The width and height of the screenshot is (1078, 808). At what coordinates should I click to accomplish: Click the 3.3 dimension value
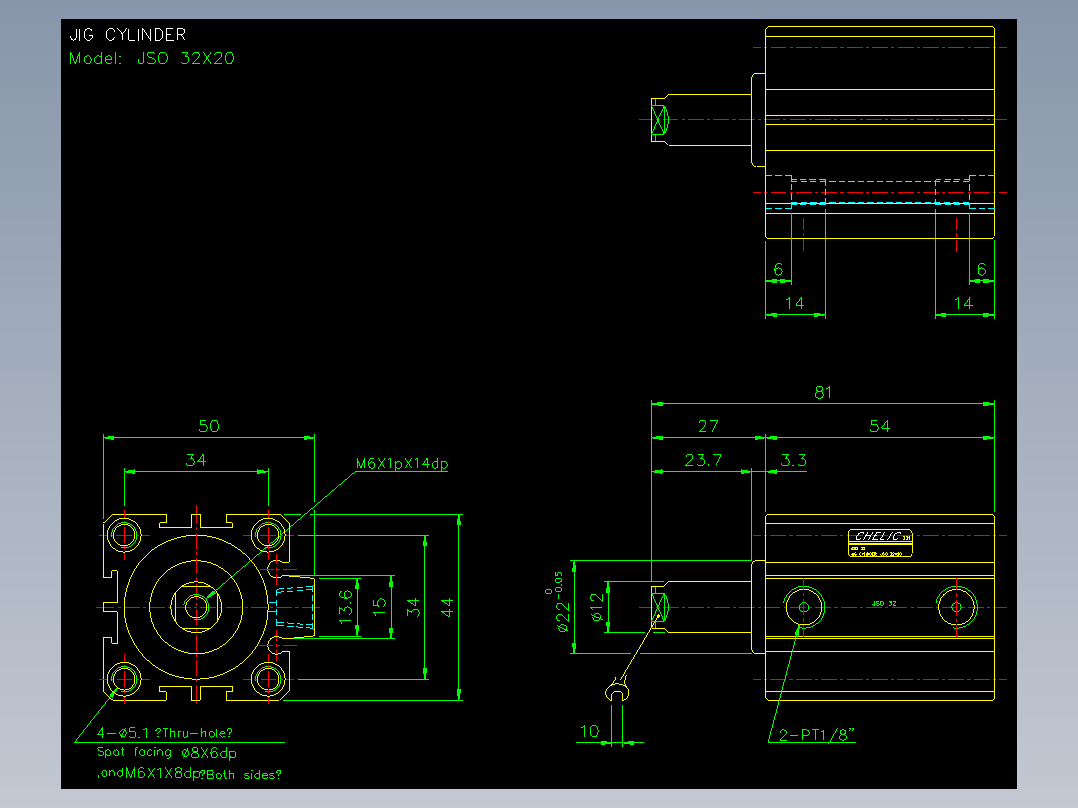coord(793,460)
